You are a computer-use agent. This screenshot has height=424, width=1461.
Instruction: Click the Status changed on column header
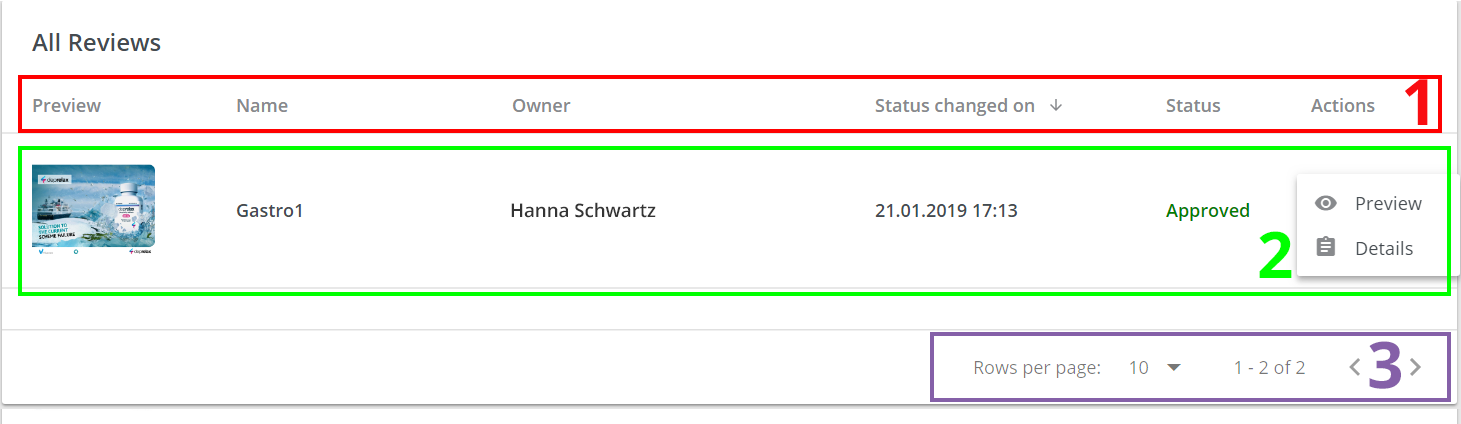point(954,105)
